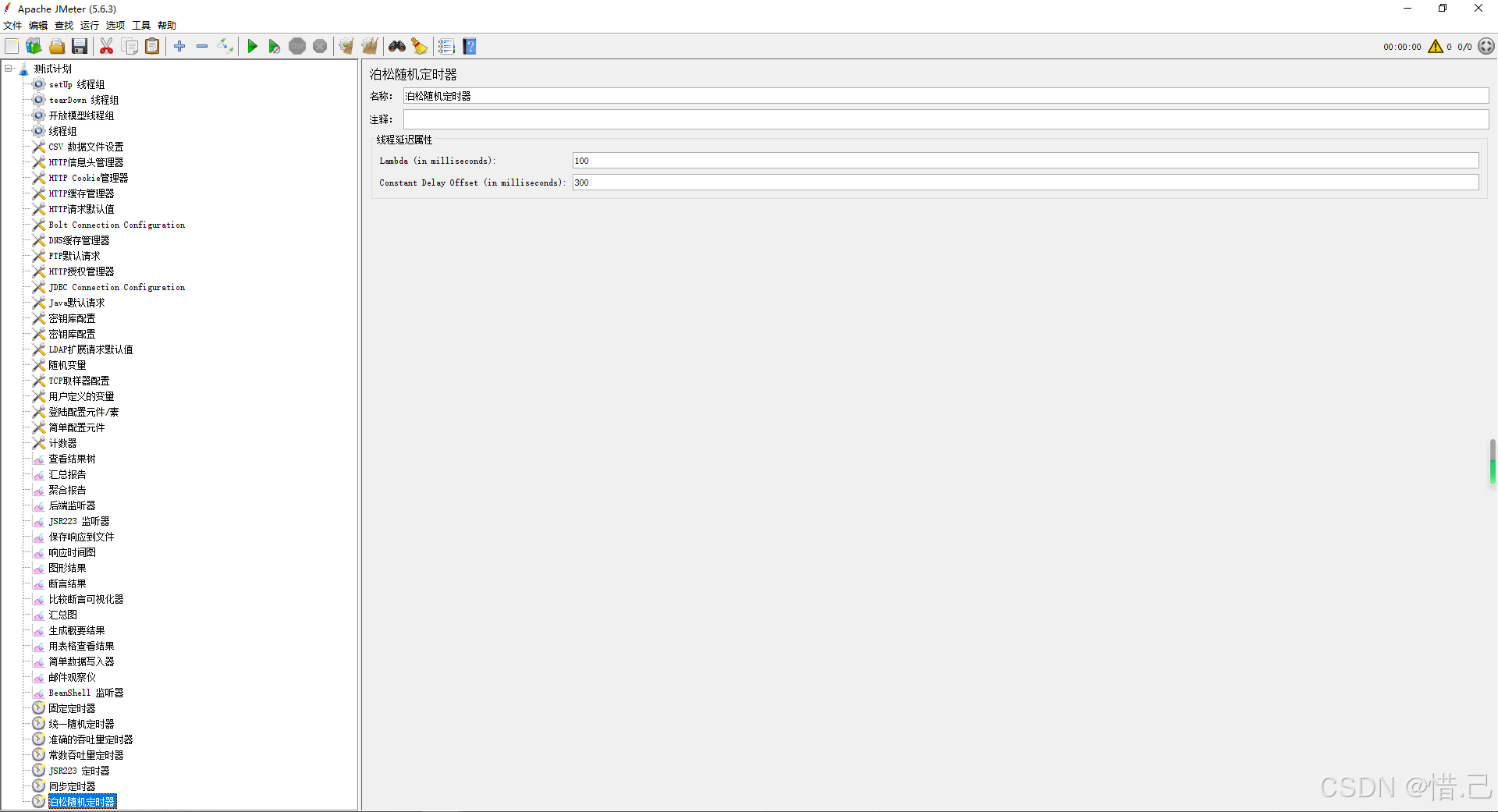
Task: Select the 查看结果树 listener
Action: coord(72,459)
